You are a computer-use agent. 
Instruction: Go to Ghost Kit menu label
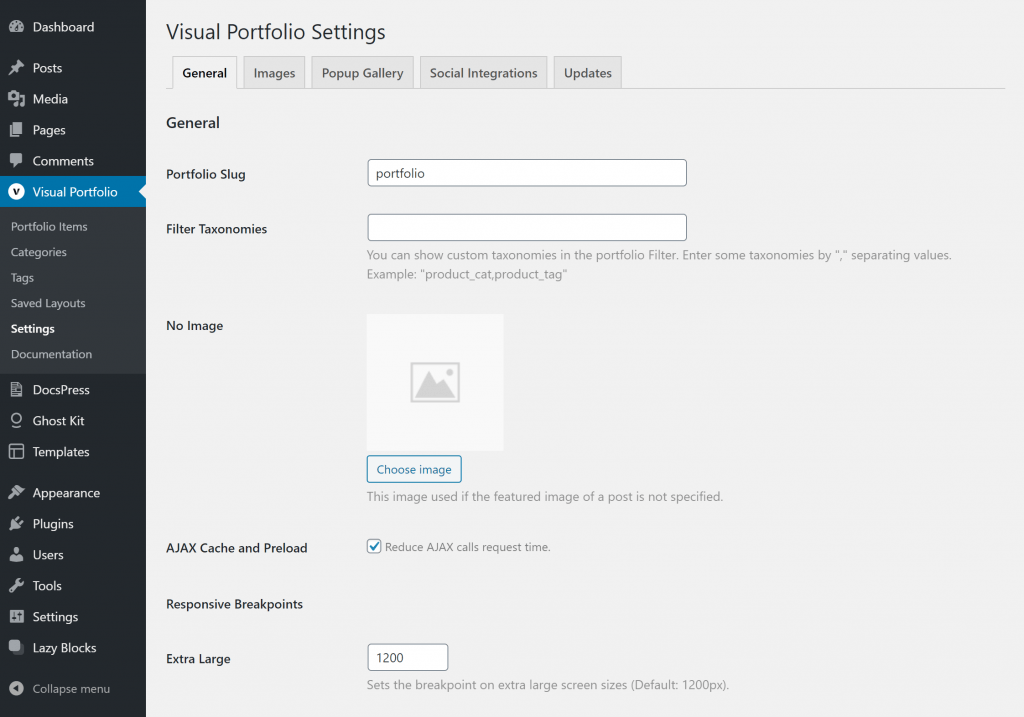pyautogui.click(x=58, y=421)
